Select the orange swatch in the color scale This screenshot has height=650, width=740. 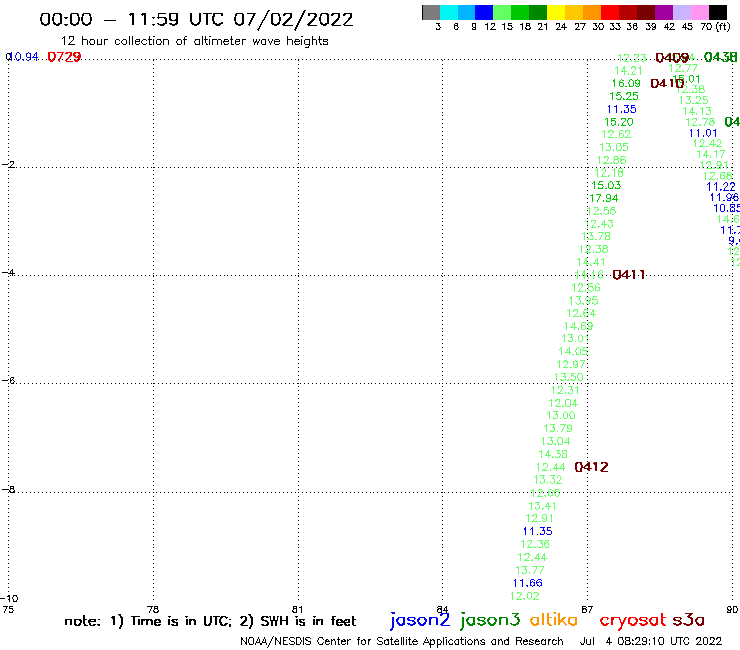coord(592,12)
